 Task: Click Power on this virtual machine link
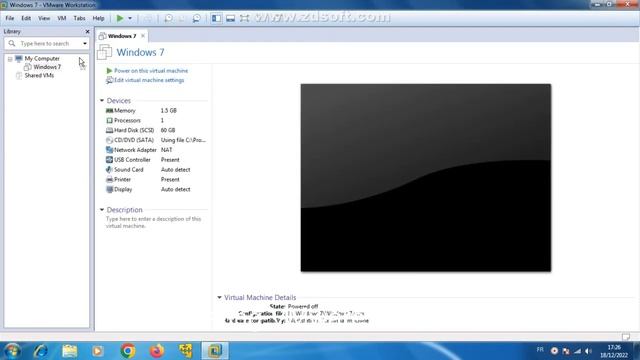[x=151, y=71]
